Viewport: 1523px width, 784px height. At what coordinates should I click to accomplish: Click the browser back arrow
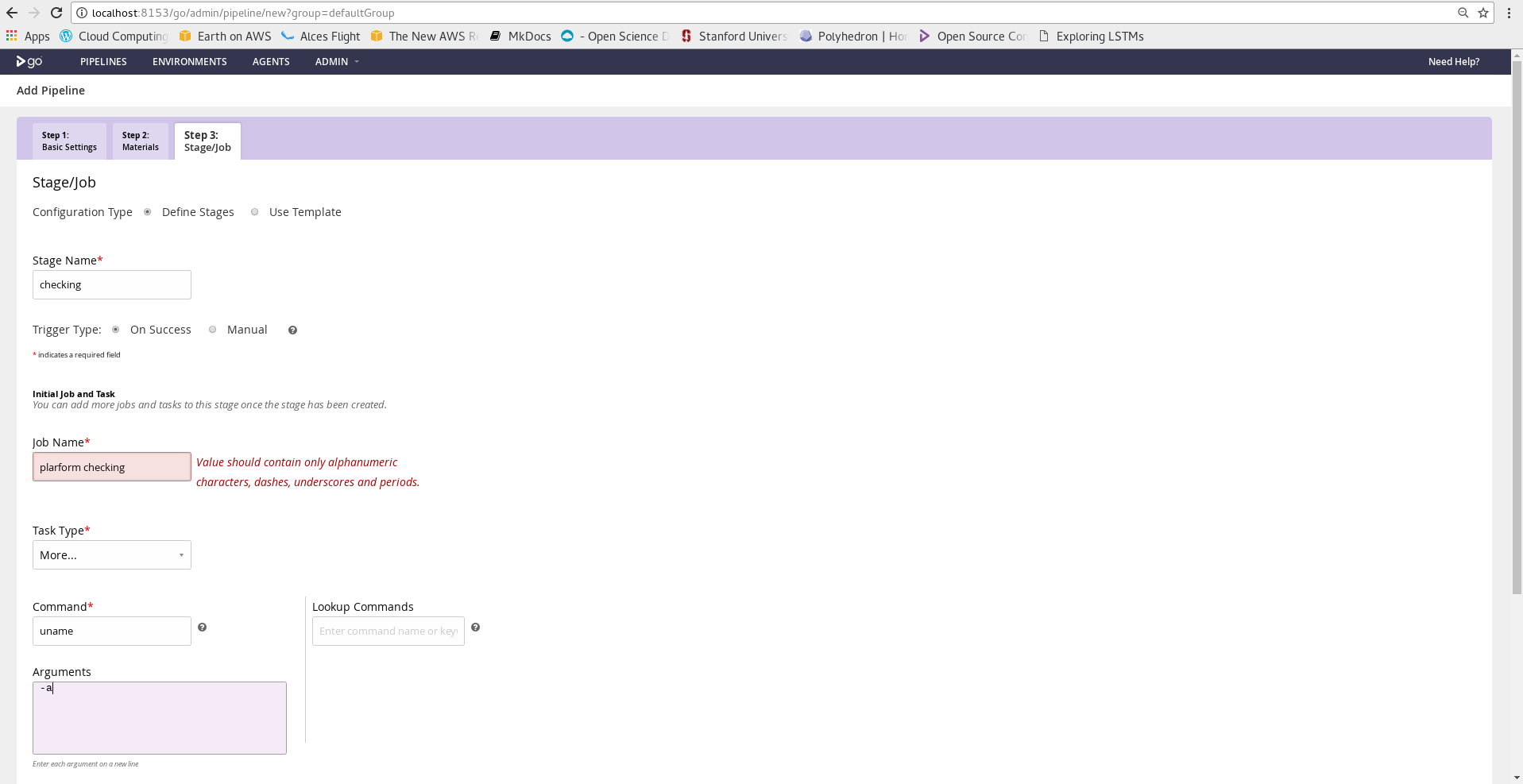coord(12,13)
